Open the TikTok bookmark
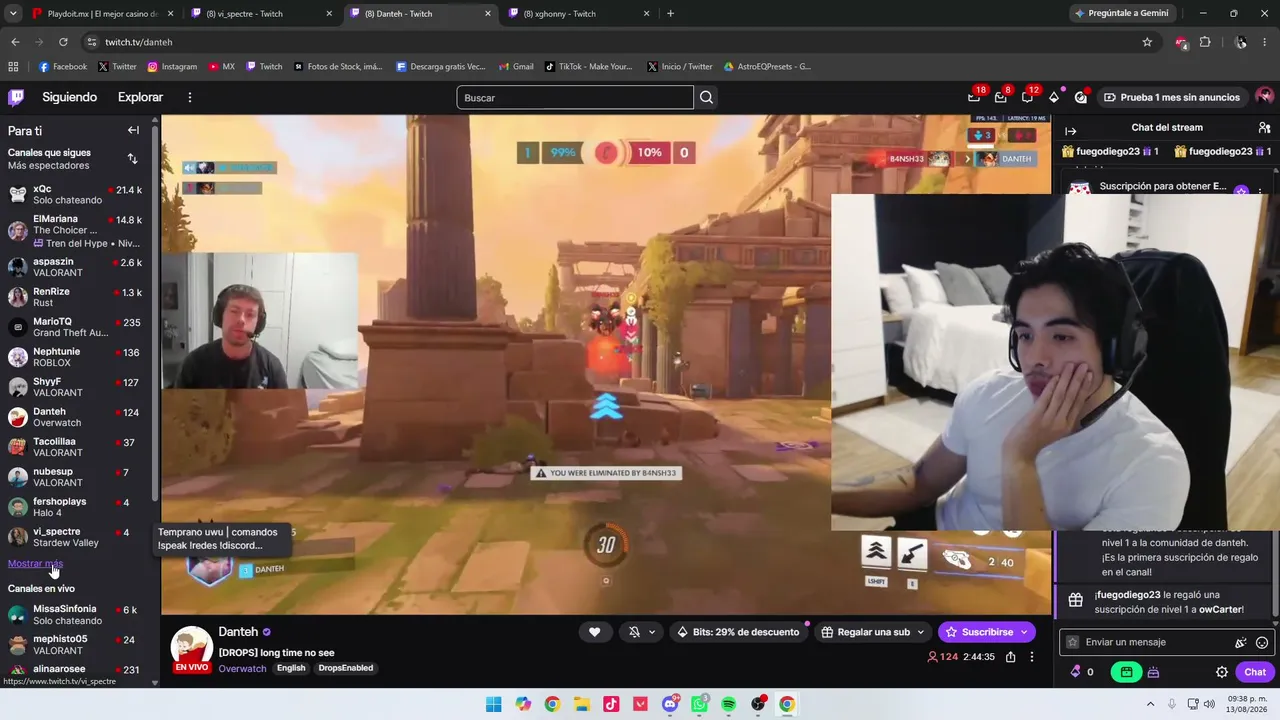Viewport: 1280px width, 720px height. pos(589,67)
